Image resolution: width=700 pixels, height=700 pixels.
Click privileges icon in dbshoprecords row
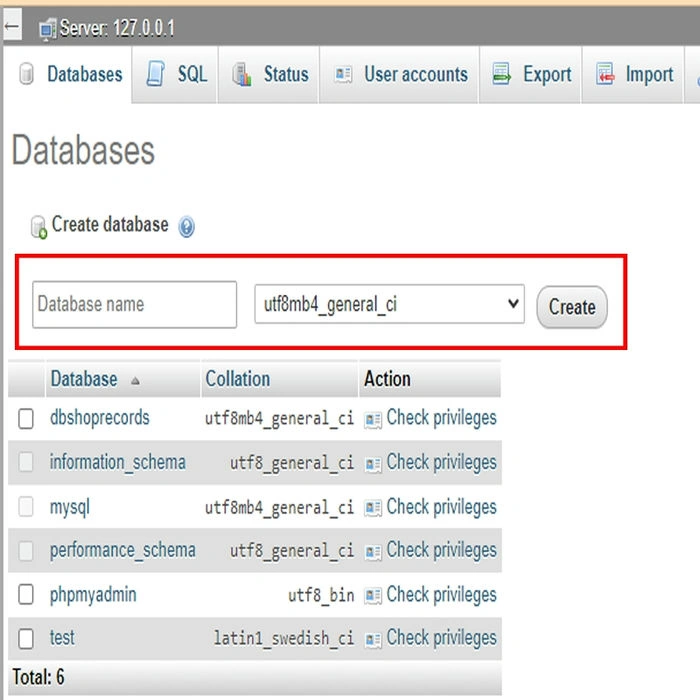tap(373, 420)
